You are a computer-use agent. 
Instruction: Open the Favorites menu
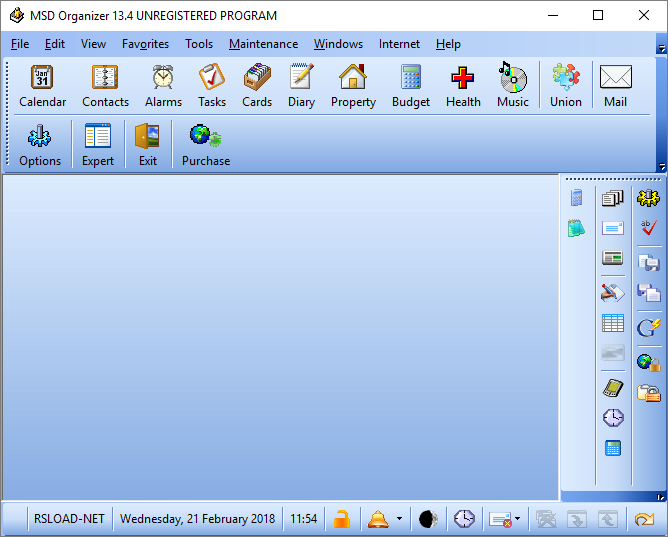[145, 44]
